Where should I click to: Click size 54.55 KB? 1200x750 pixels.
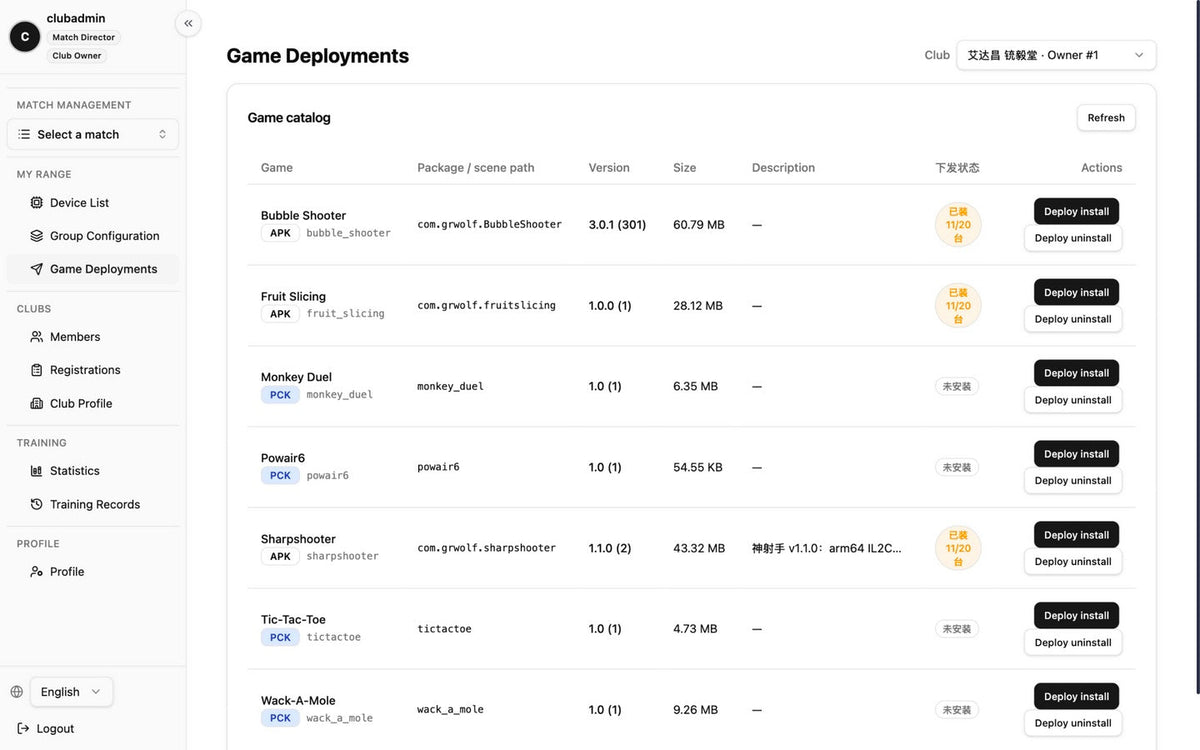(x=698, y=467)
